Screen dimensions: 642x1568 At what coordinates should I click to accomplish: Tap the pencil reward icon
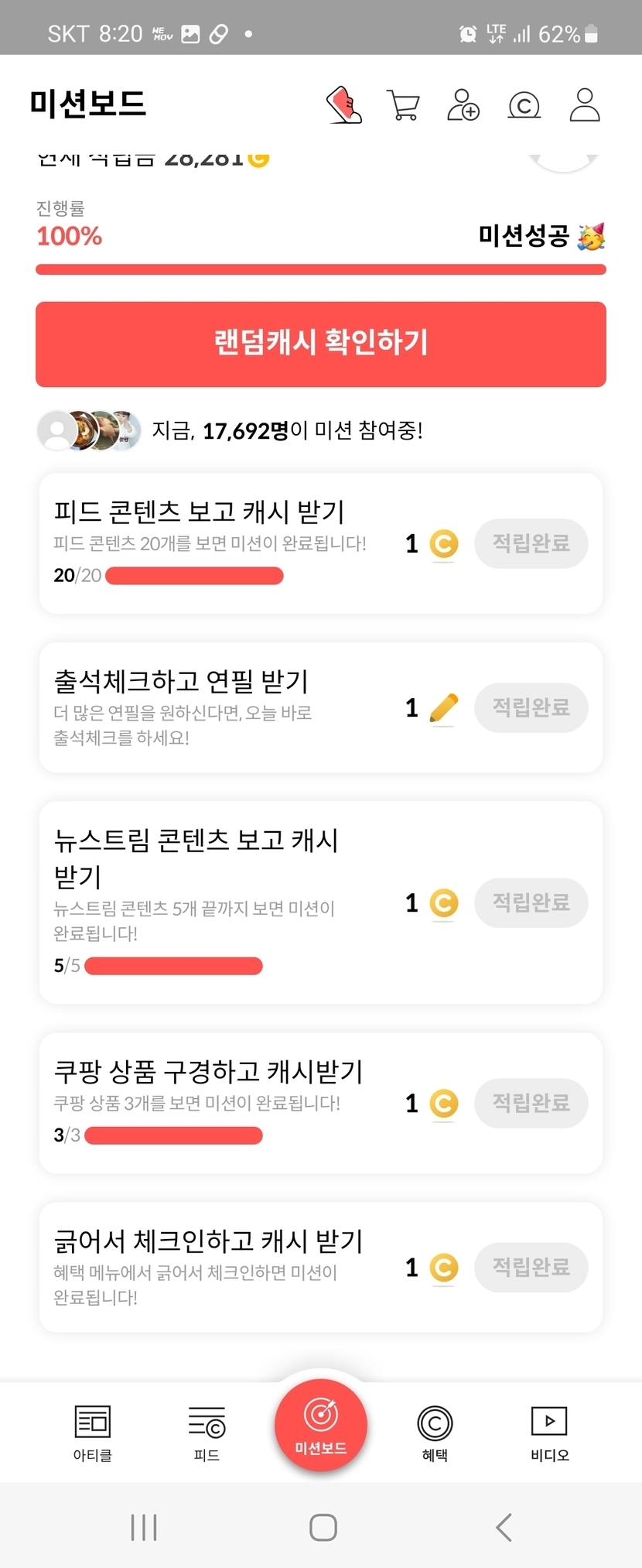[443, 708]
